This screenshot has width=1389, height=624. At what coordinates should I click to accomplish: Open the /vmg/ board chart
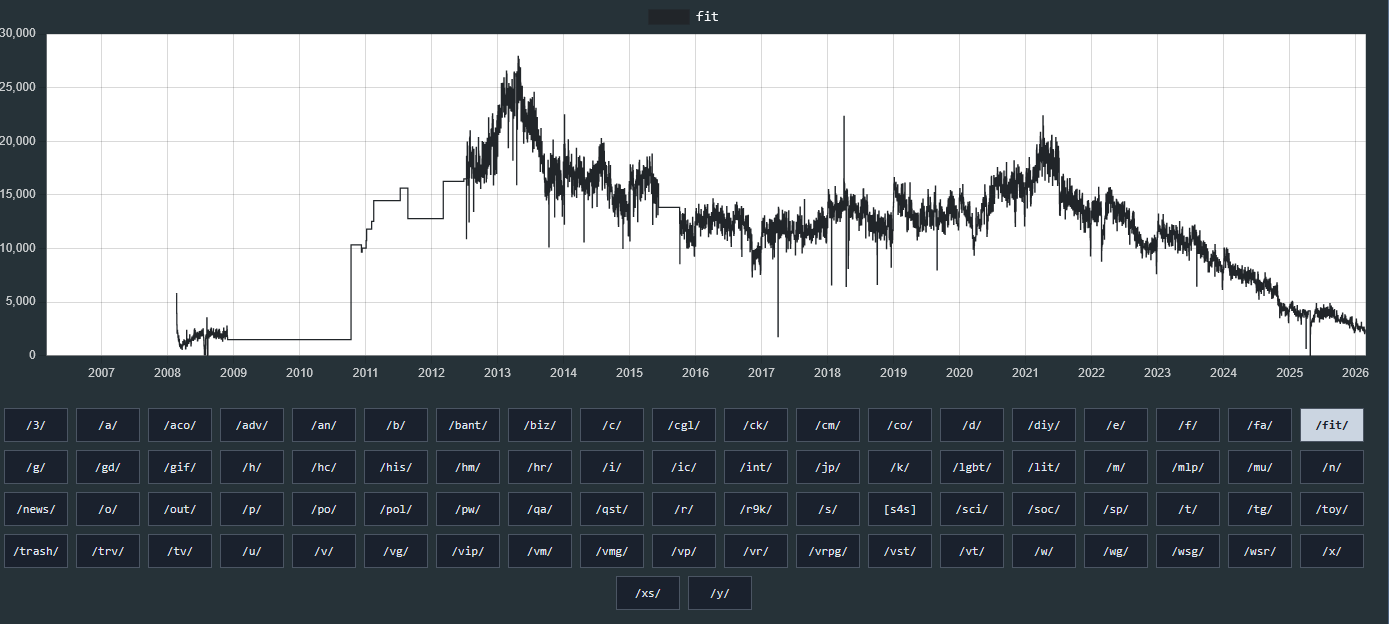(612, 551)
